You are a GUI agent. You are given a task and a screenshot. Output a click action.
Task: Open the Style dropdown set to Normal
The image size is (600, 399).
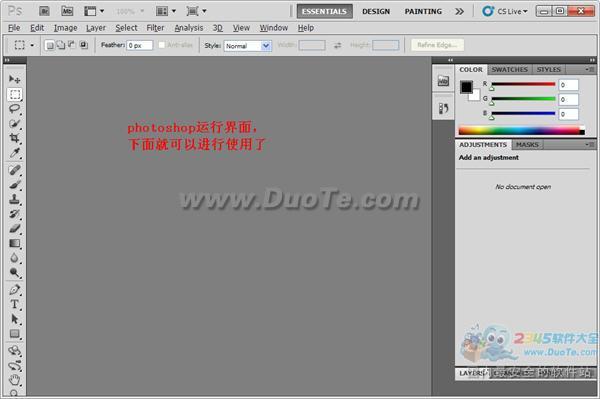tap(248, 46)
